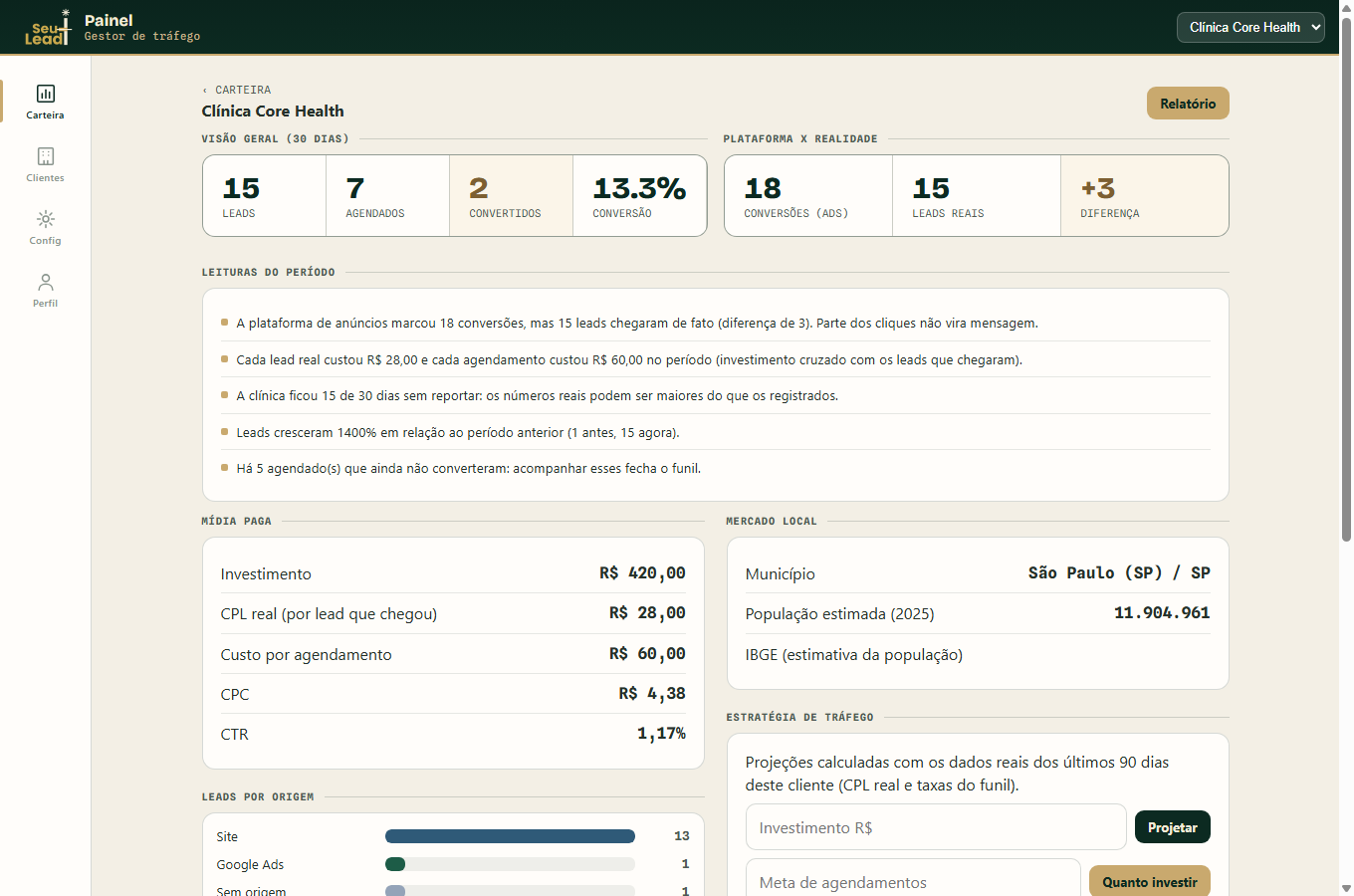Click the Investimento R$ 420,00 value
The height and width of the screenshot is (896, 1354).
point(642,573)
